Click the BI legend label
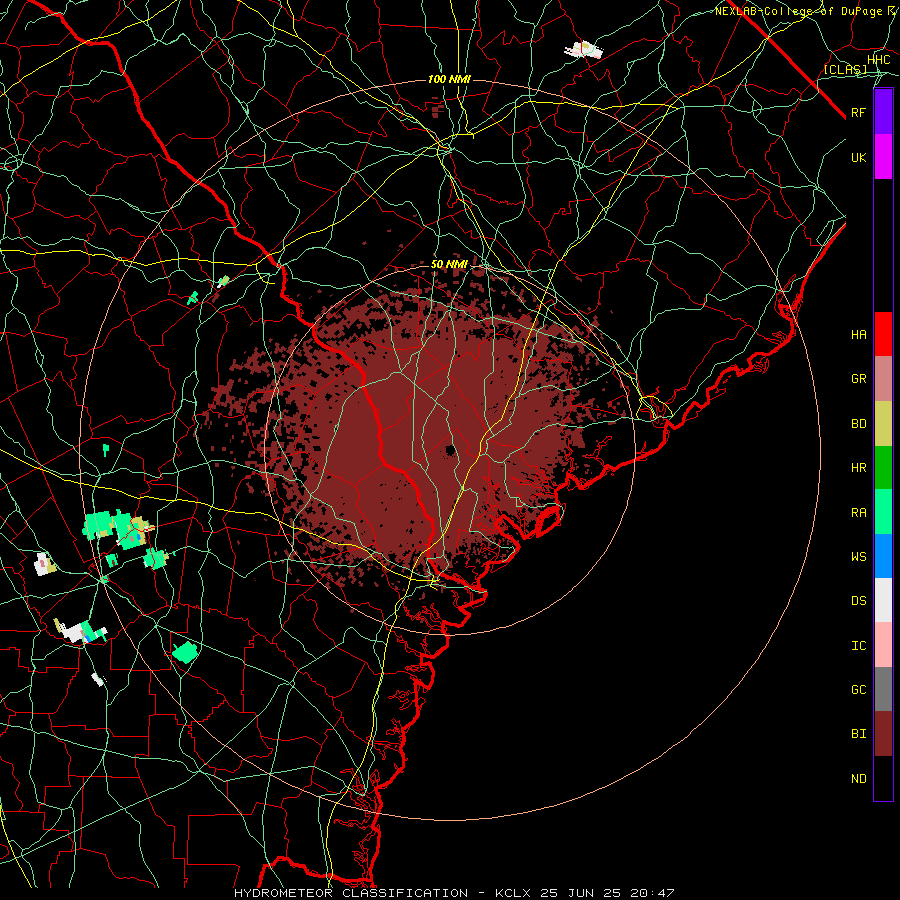This screenshot has height=900, width=900. (x=859, y=734)
